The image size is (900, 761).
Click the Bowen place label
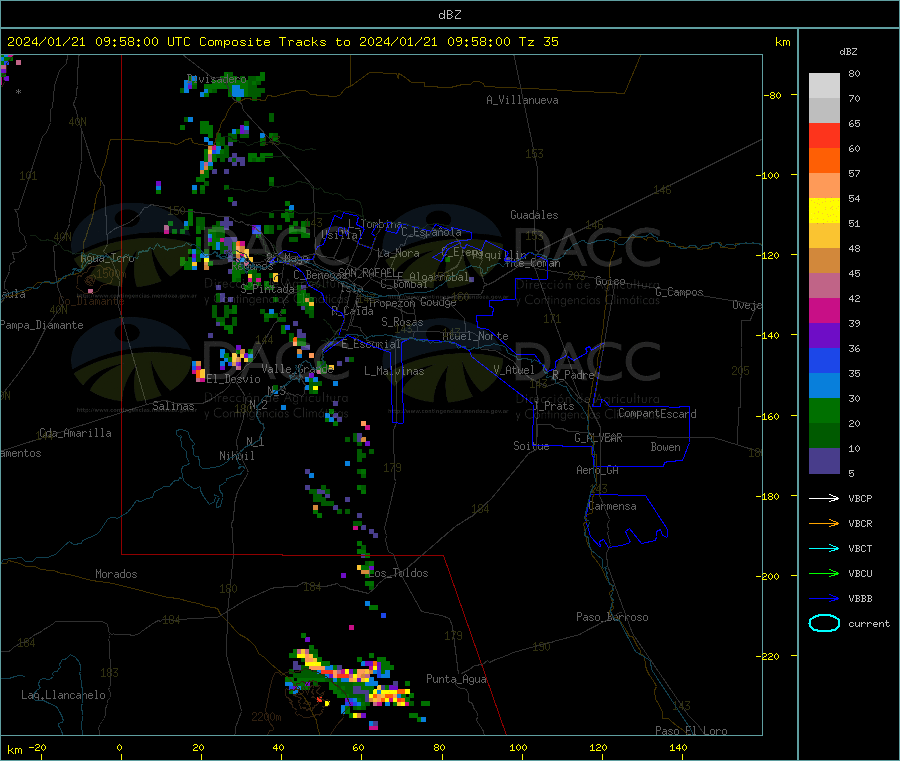[665, 447]
